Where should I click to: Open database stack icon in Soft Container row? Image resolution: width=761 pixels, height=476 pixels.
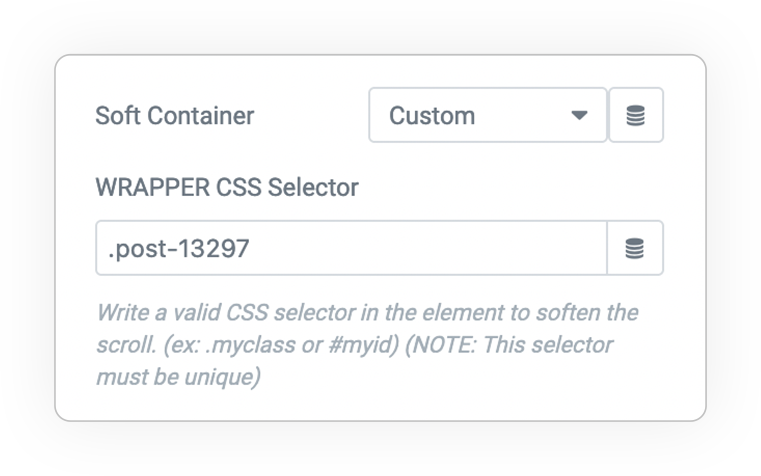636,115
